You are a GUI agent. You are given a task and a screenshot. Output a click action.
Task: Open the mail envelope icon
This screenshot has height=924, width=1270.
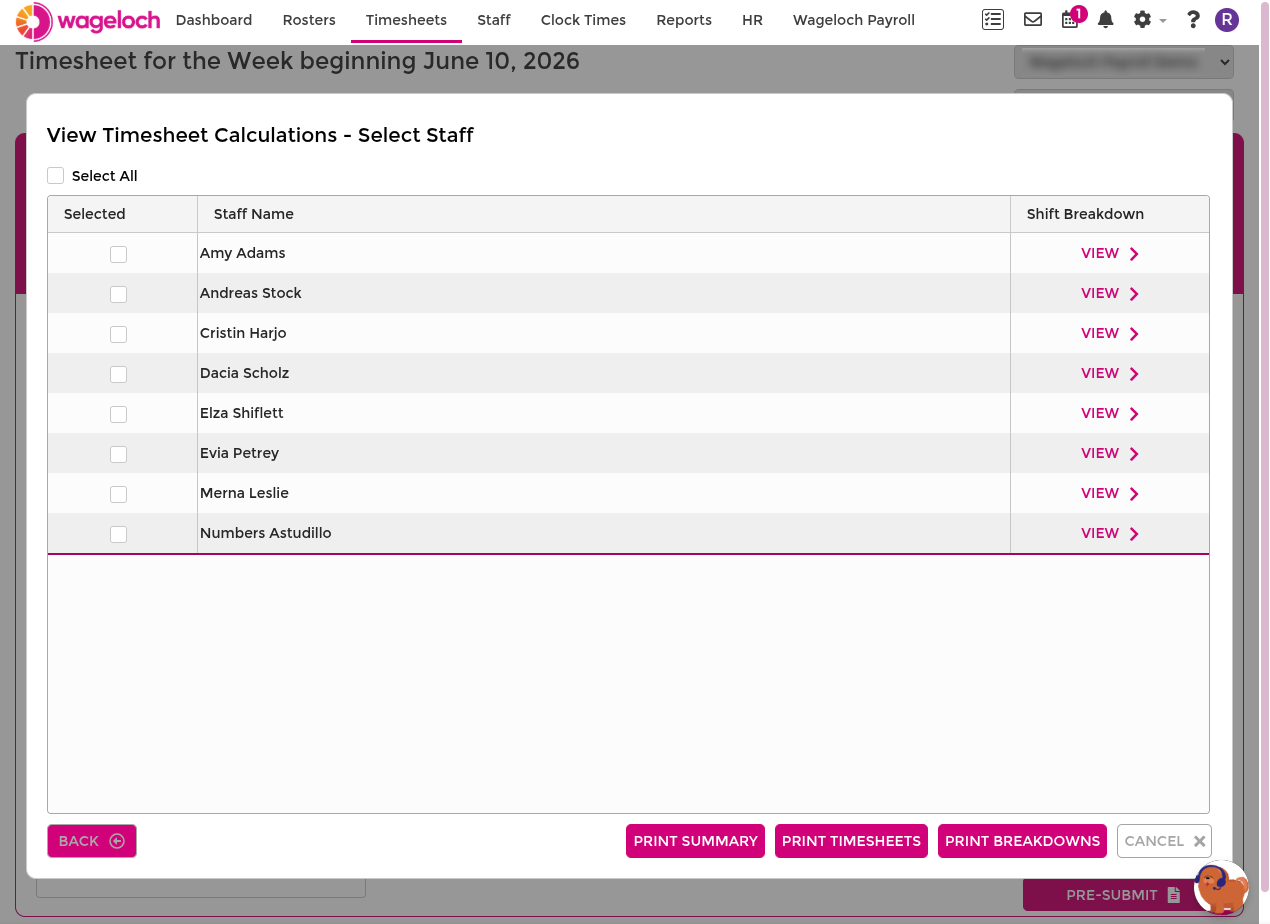coord(1033,19)
